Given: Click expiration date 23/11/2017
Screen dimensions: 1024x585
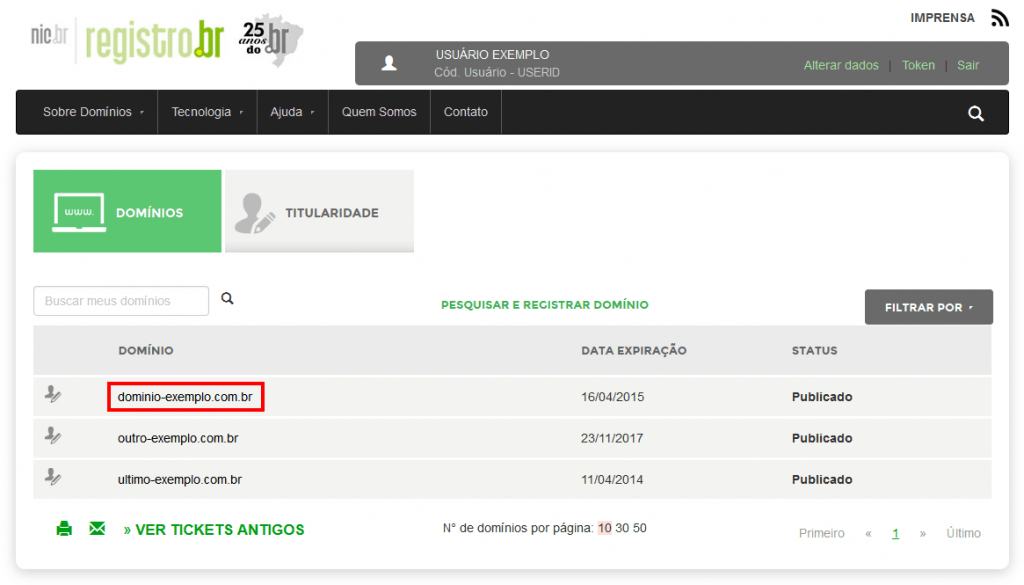Looking at the screenshot, I should (612, 438).
